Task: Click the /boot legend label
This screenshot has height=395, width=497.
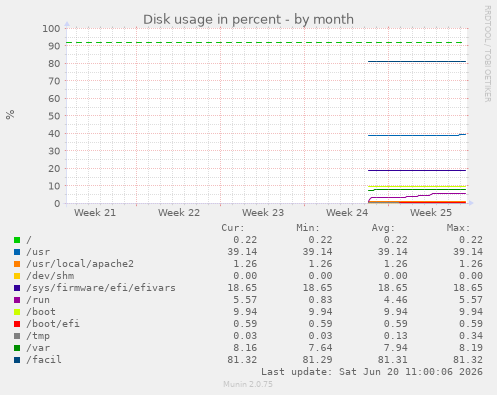Action: tap(41, 312)
